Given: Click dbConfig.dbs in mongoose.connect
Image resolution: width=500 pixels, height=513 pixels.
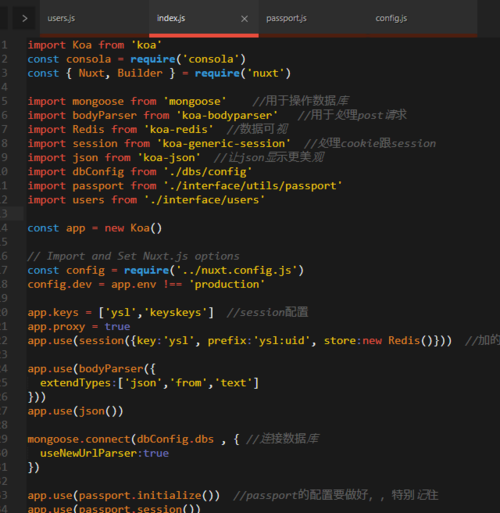Looking at the screenshot, I should point(175,439).
